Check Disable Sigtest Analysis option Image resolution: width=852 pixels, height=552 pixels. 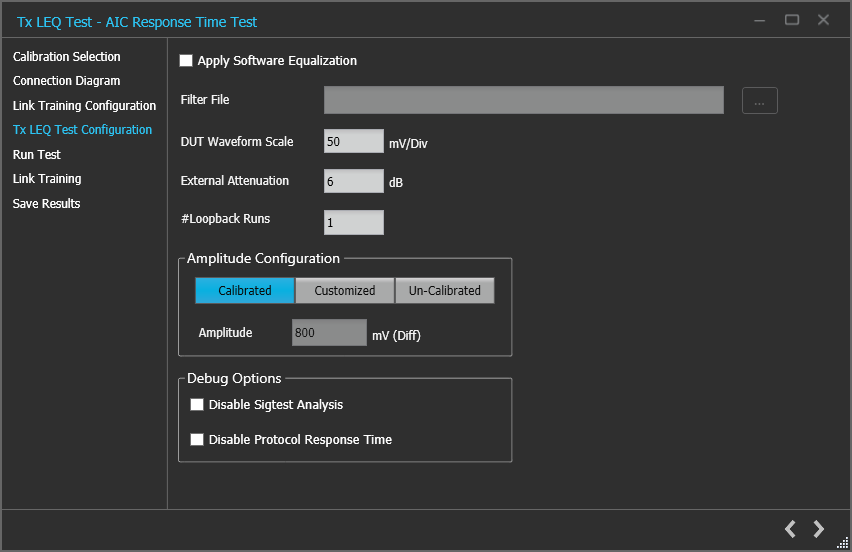(197, 405)
